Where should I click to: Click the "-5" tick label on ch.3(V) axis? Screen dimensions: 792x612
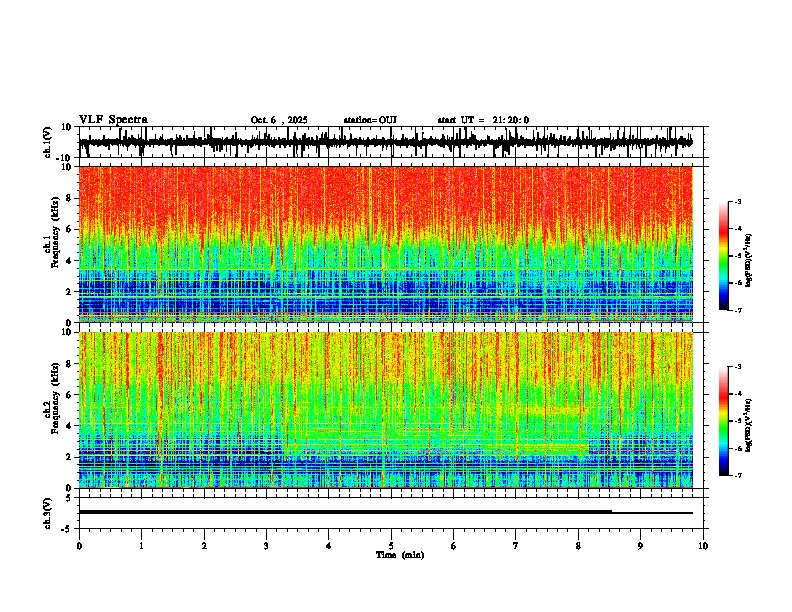(67, 529)
